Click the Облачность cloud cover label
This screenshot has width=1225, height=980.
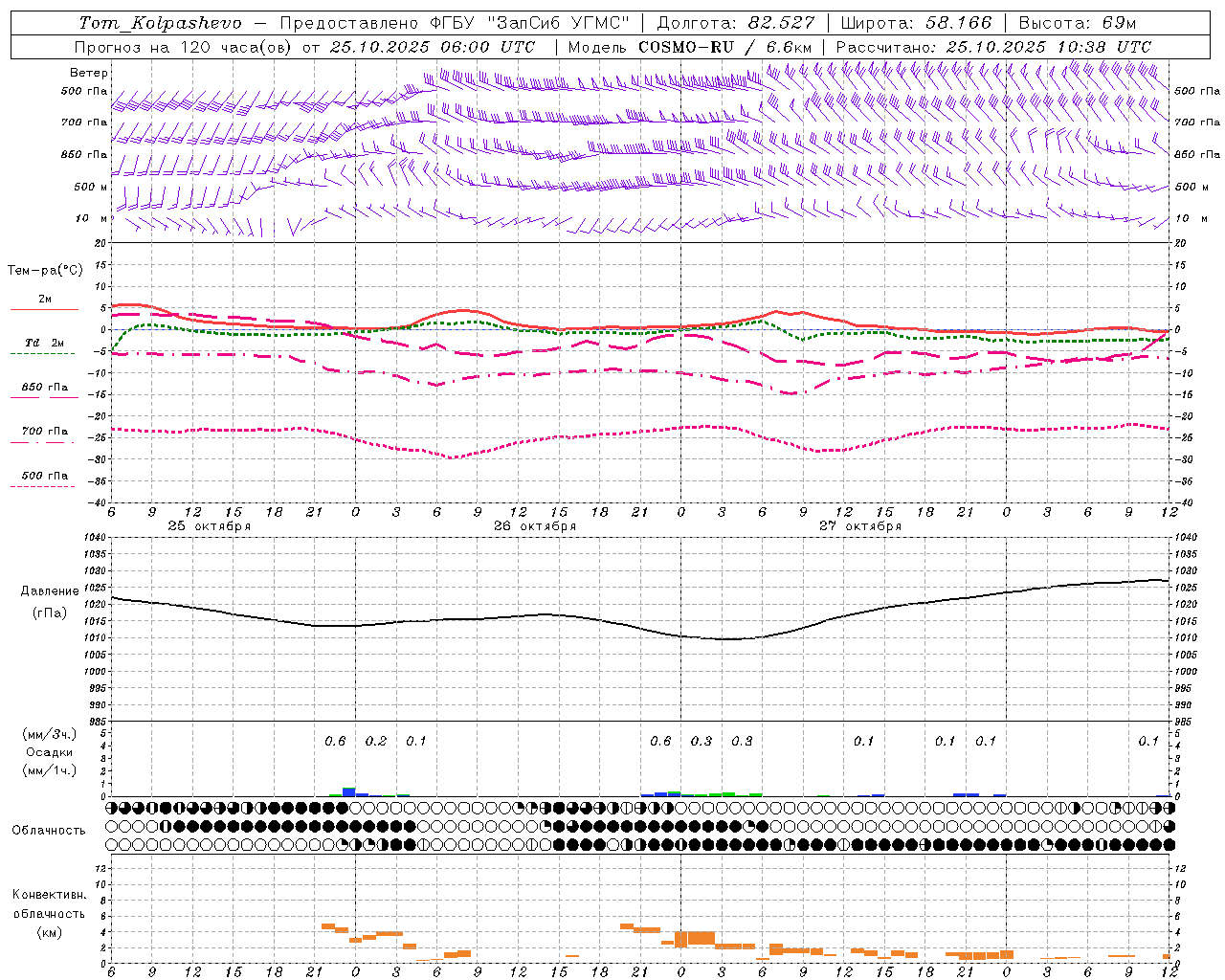[49, 831]
